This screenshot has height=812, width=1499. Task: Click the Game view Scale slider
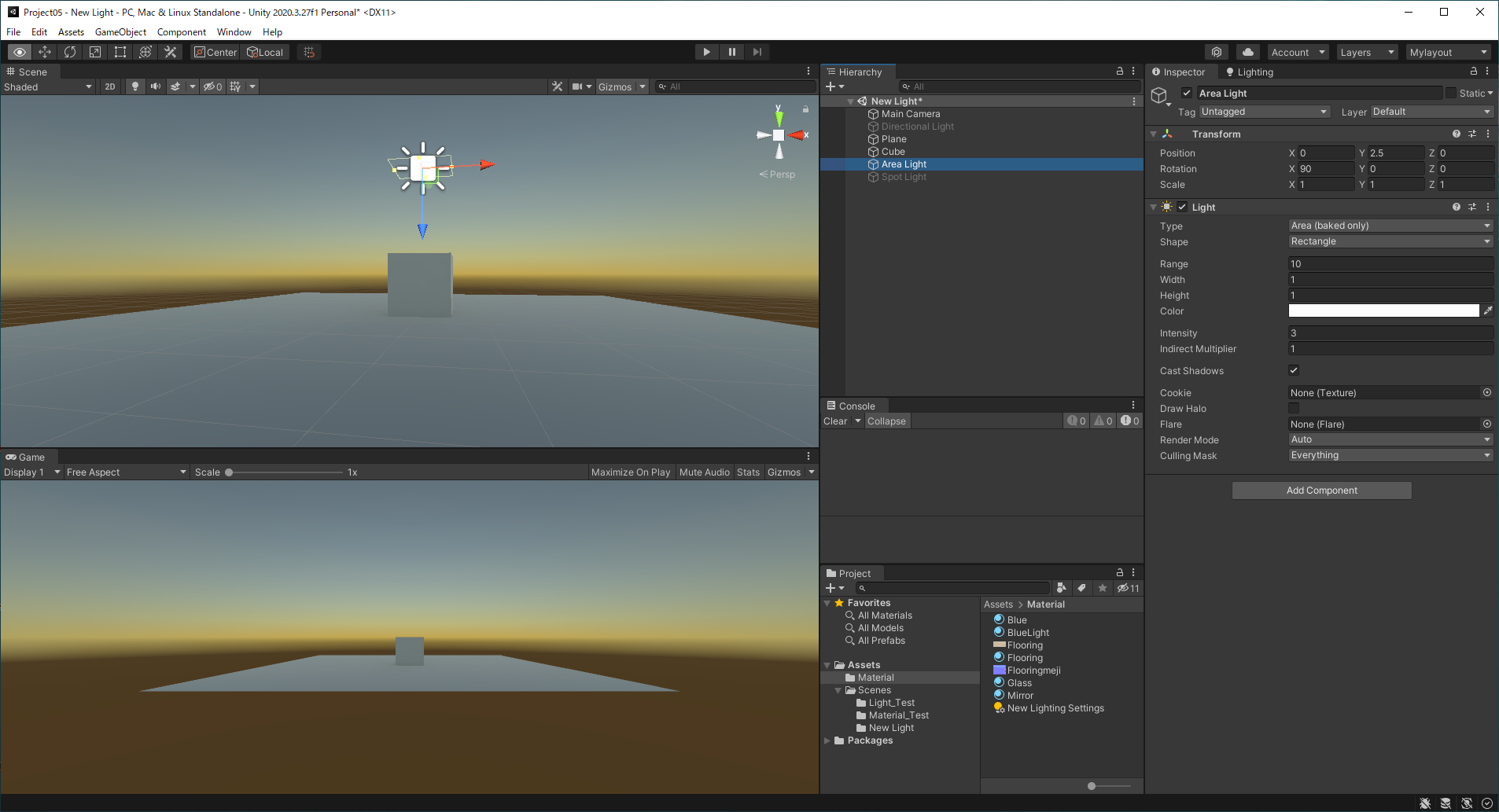coord(285,472)
